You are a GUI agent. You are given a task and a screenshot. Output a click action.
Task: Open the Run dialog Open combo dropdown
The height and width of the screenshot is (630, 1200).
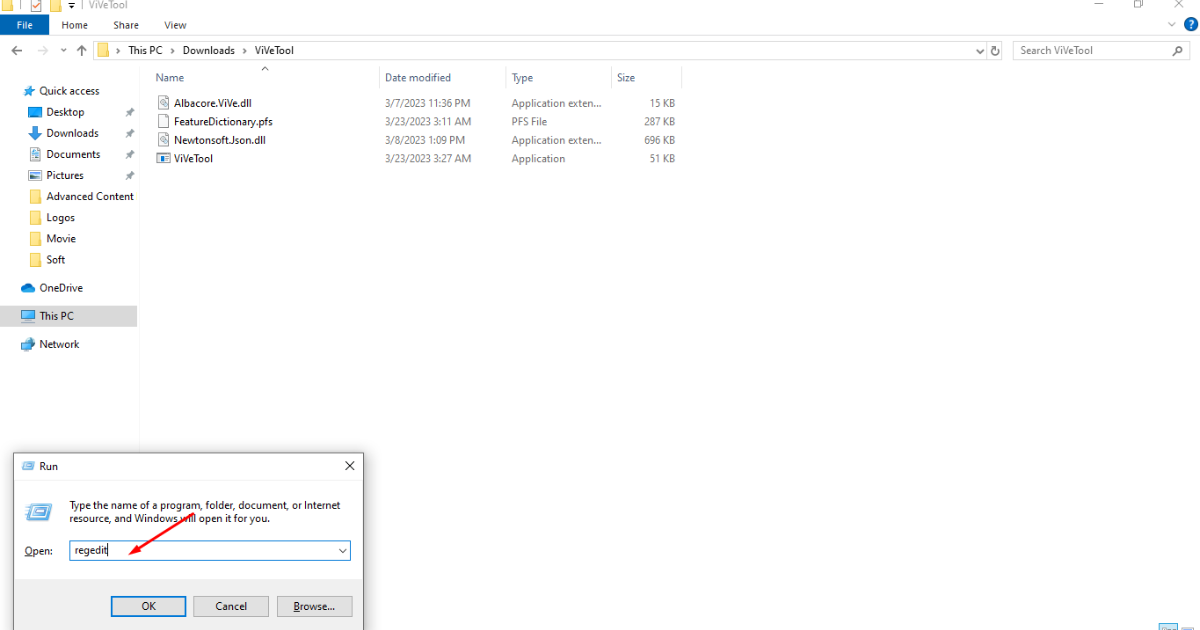[x=342, y=550]
